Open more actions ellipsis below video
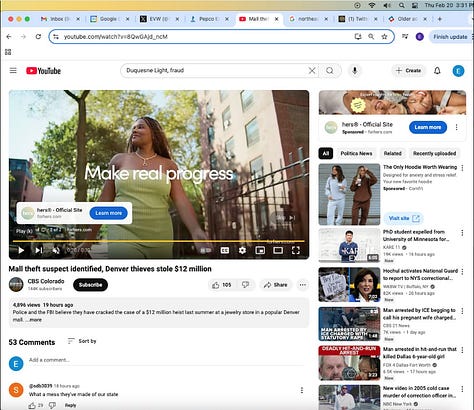 pyautogui.click(x=303, y=285)
